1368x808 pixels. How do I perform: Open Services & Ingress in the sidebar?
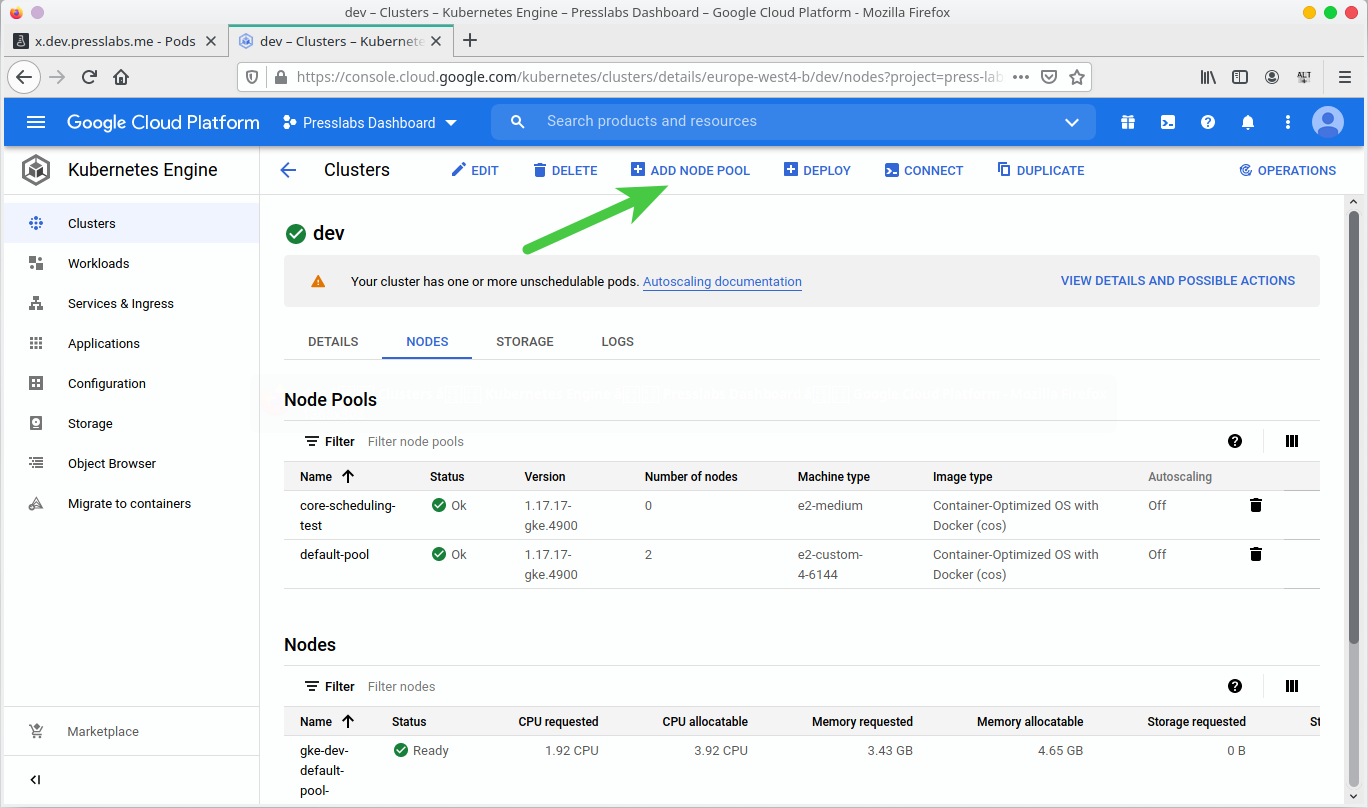[130, 303]
